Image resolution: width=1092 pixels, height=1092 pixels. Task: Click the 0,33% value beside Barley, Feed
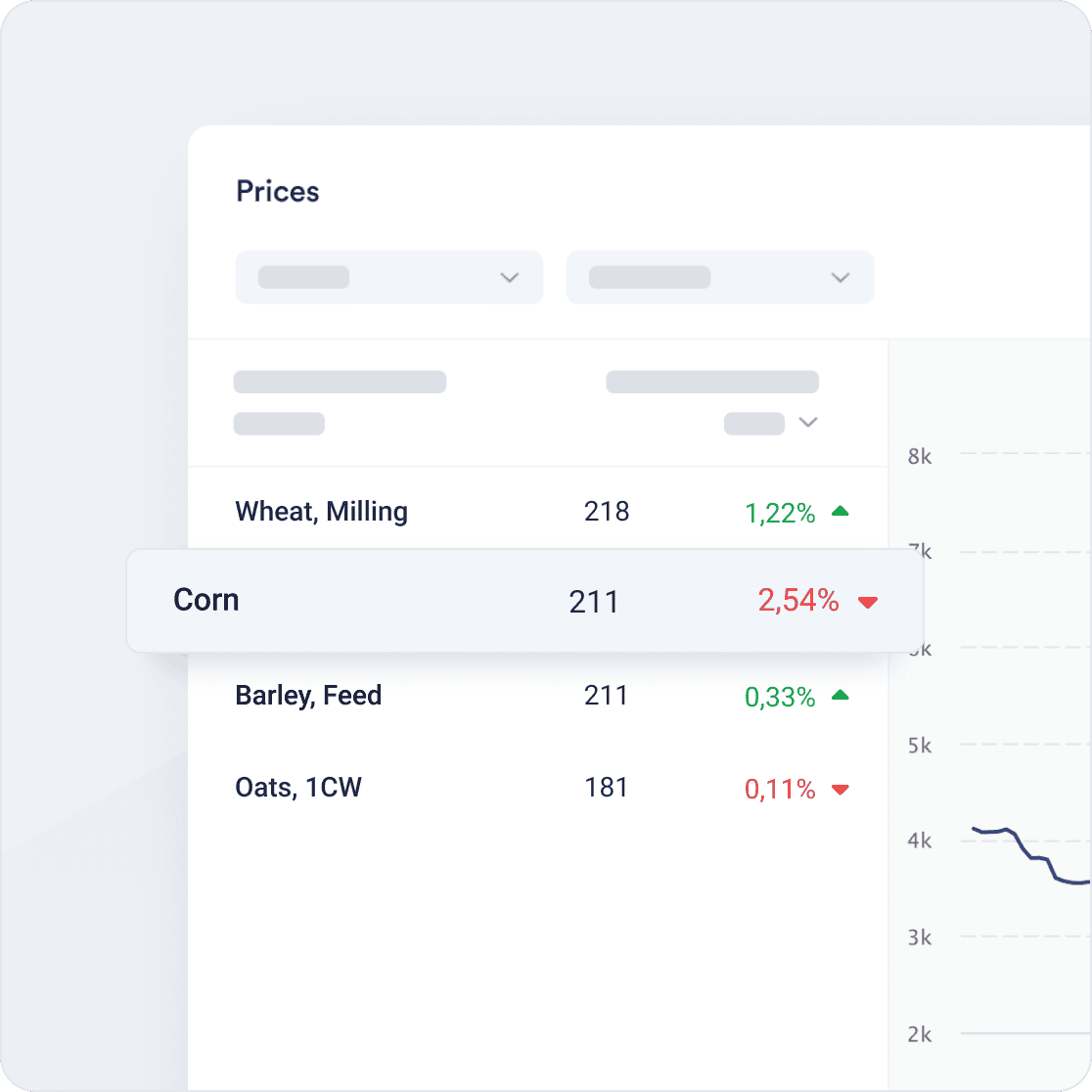coord(779,697)
